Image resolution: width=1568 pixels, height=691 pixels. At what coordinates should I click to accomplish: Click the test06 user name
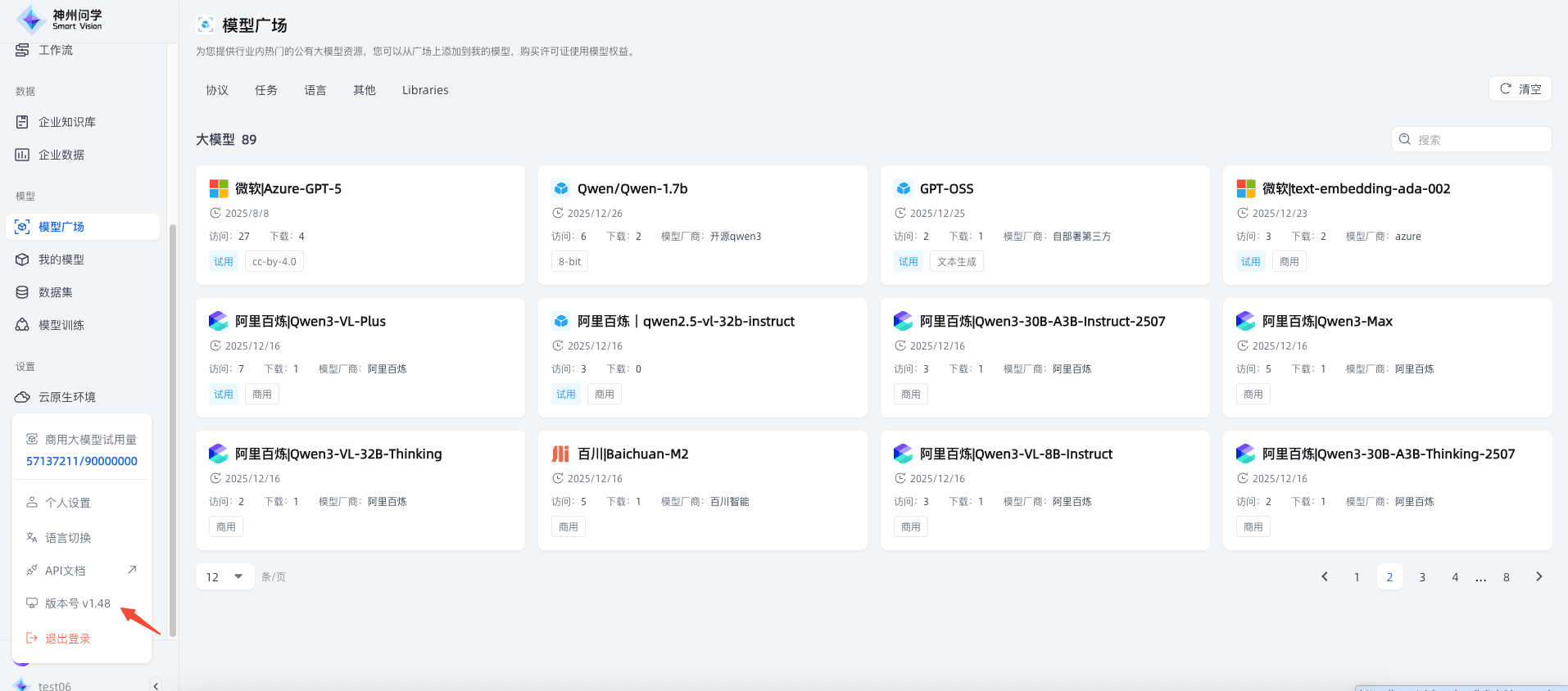click(55, 686)
